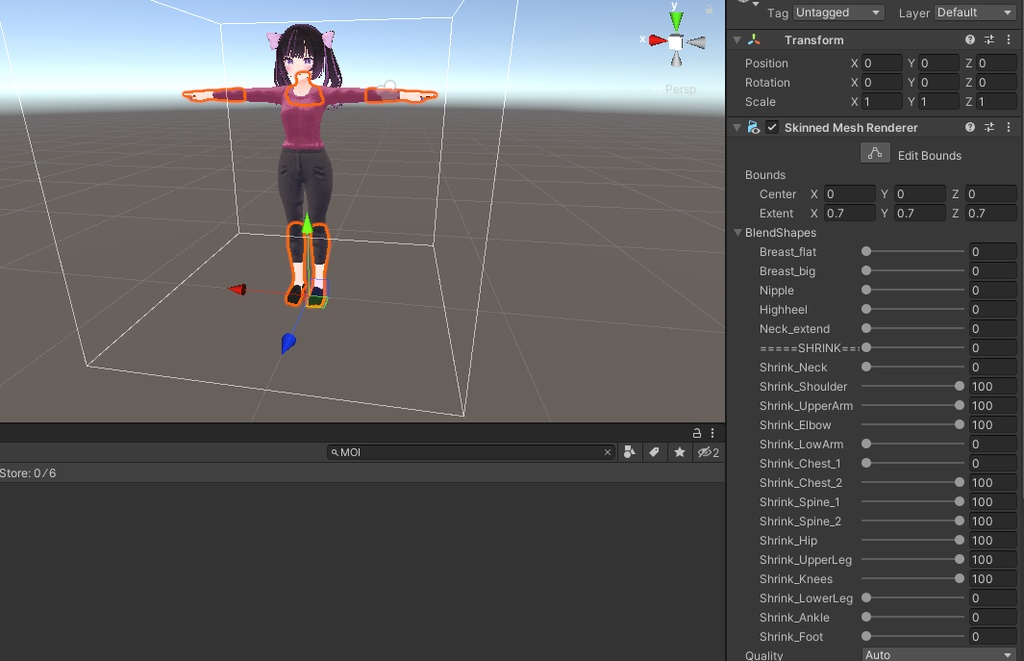Select the Shrink_Ankle label
This screenshot has height=661, width=1024.
point(794,617)
